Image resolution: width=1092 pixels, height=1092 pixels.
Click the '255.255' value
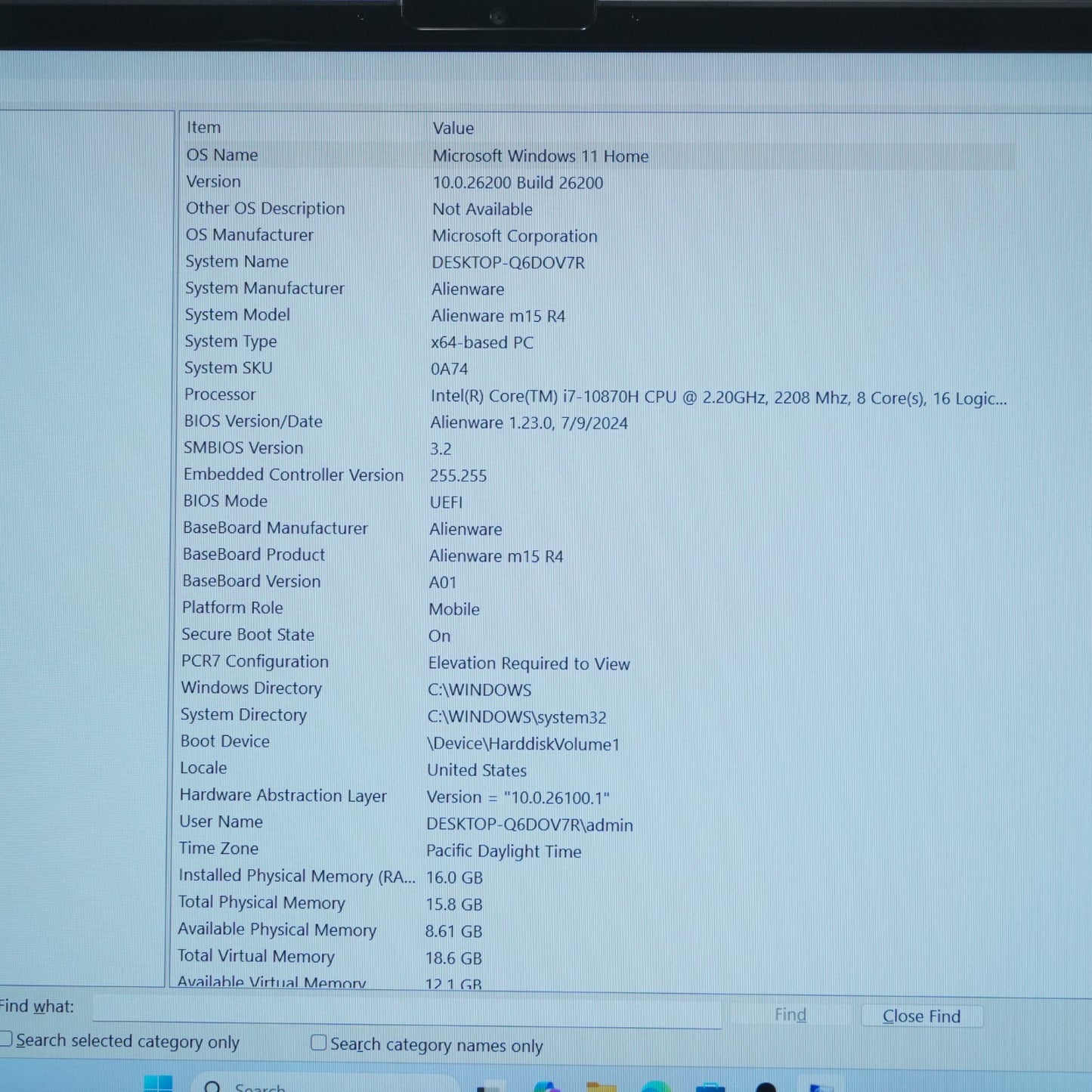point(458,476)
